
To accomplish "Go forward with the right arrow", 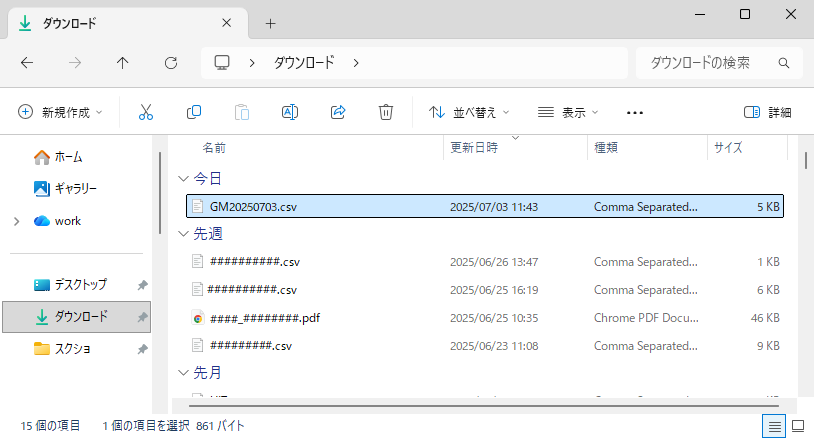I will tap(75, 63).
